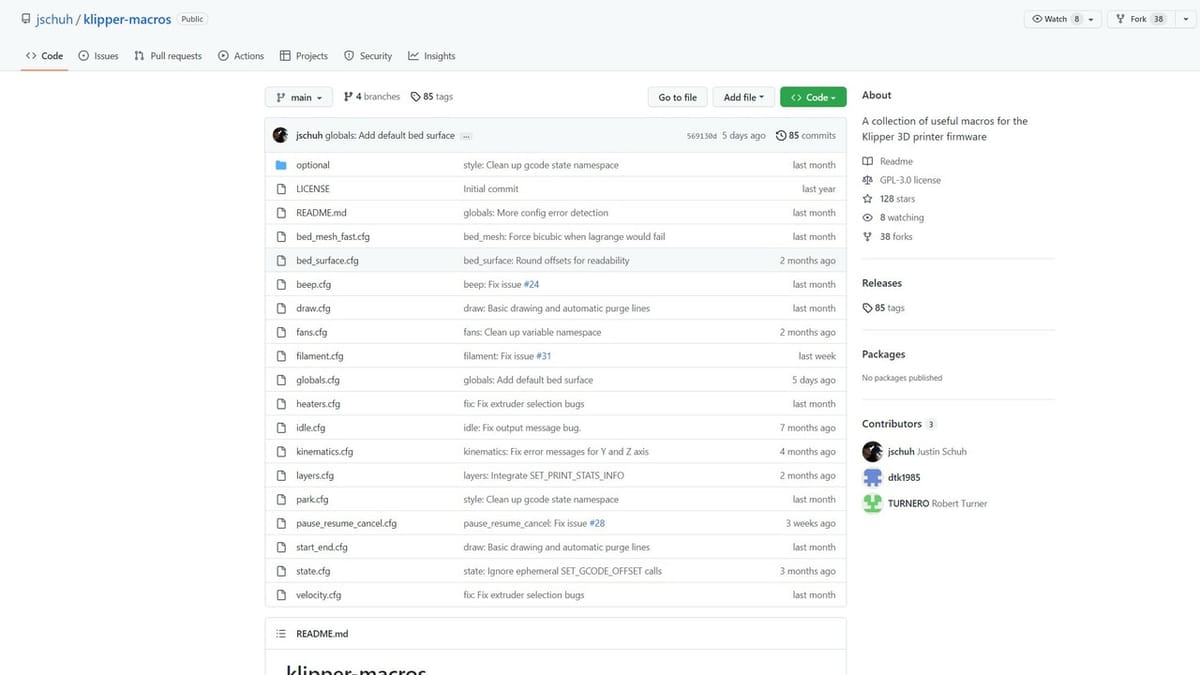Open the filament.cfg file
This screenshot has height=675, width=1200.
[320, 356]
